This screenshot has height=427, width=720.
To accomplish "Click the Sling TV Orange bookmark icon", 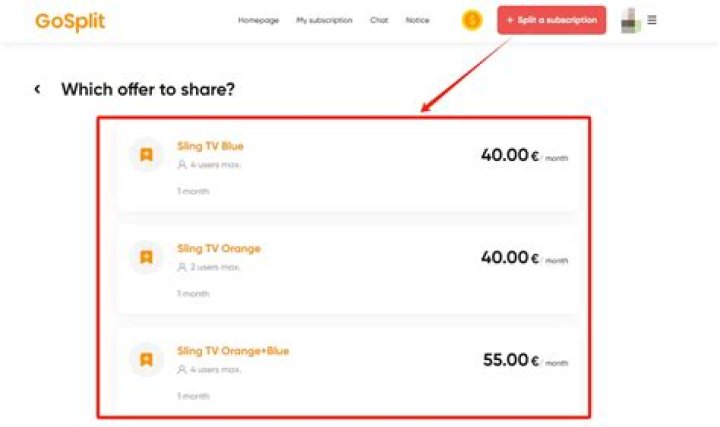I will click(x=146, y=257).
